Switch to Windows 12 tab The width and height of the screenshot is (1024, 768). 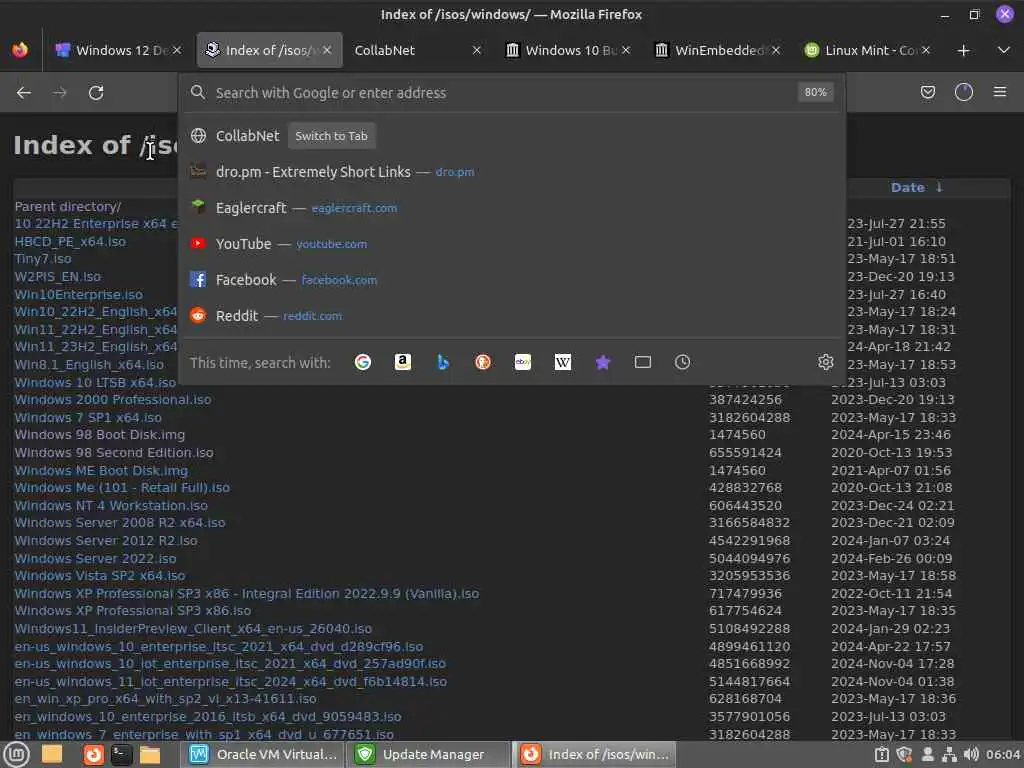(x=118, y=50)
